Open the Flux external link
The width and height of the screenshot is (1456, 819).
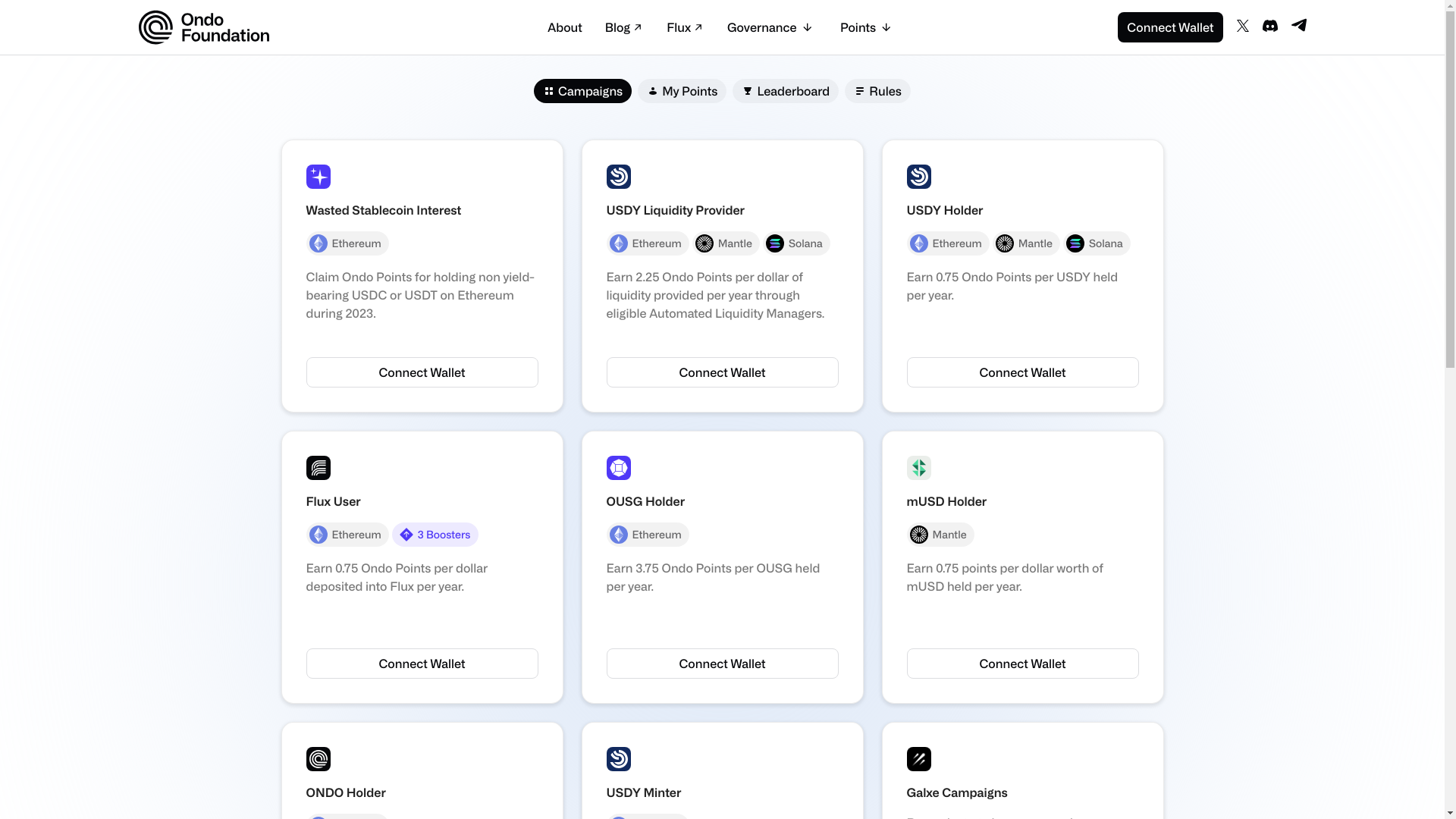[685, 27]
